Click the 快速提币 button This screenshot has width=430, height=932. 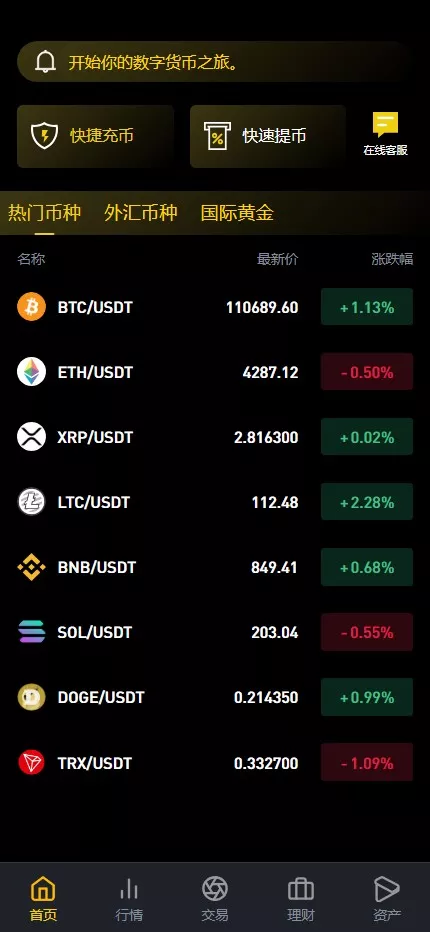[x=268, y=136]
